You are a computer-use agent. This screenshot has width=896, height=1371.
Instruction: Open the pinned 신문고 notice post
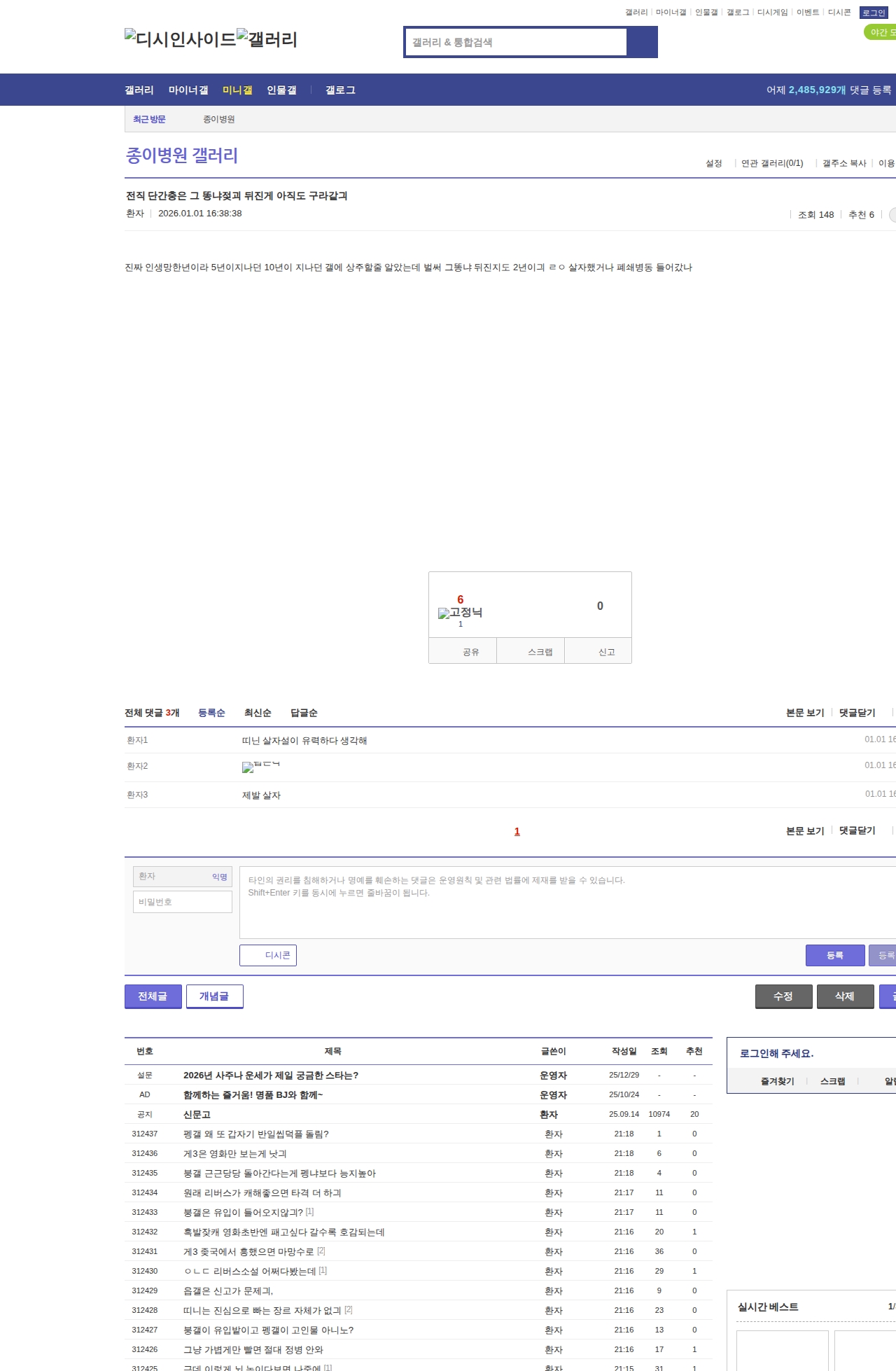click(197, 1114)
